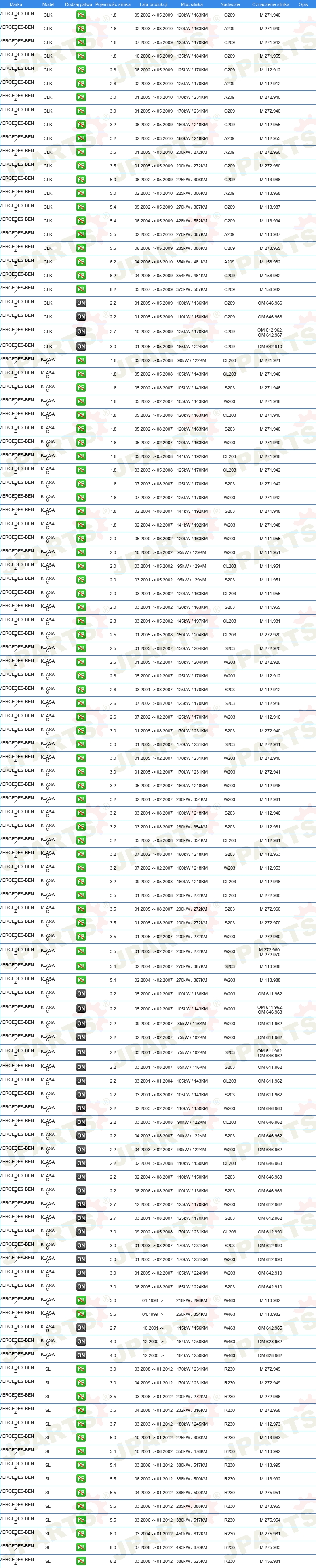316x1568 pixels.
Task: Click the diesel icon for Klasa C 08.2006 -> 08.2007
Action: pyautogui.click(x=81, y=1191)
